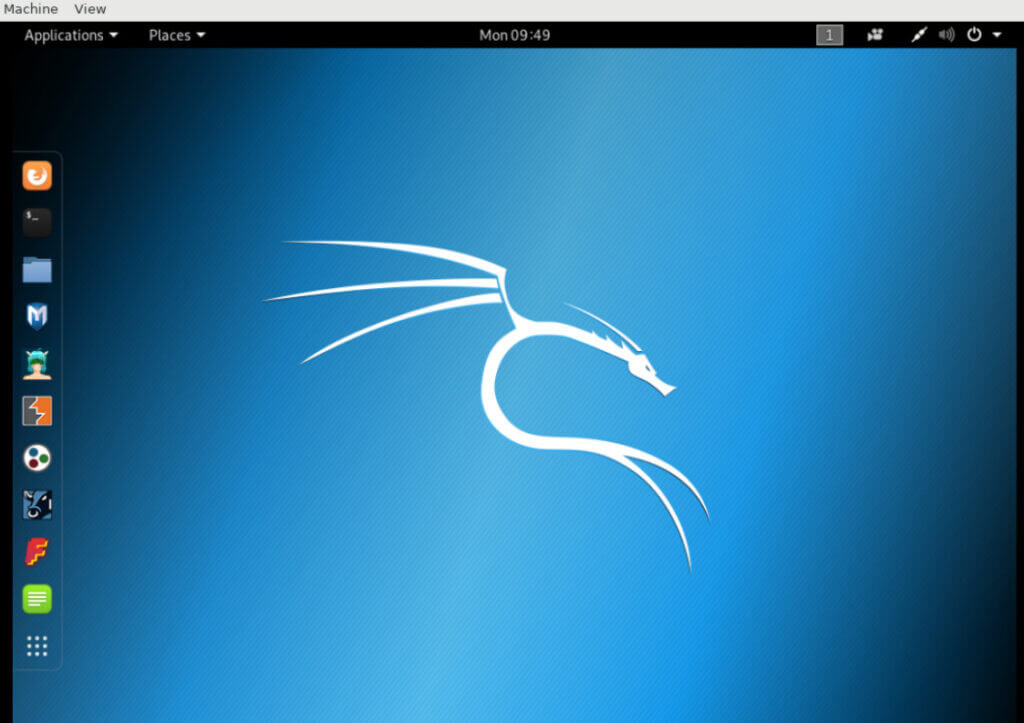1024x723 pixels.
Task: Open the VirtualBox View menu
Action: pyautogui.click(x=90, y=9)
